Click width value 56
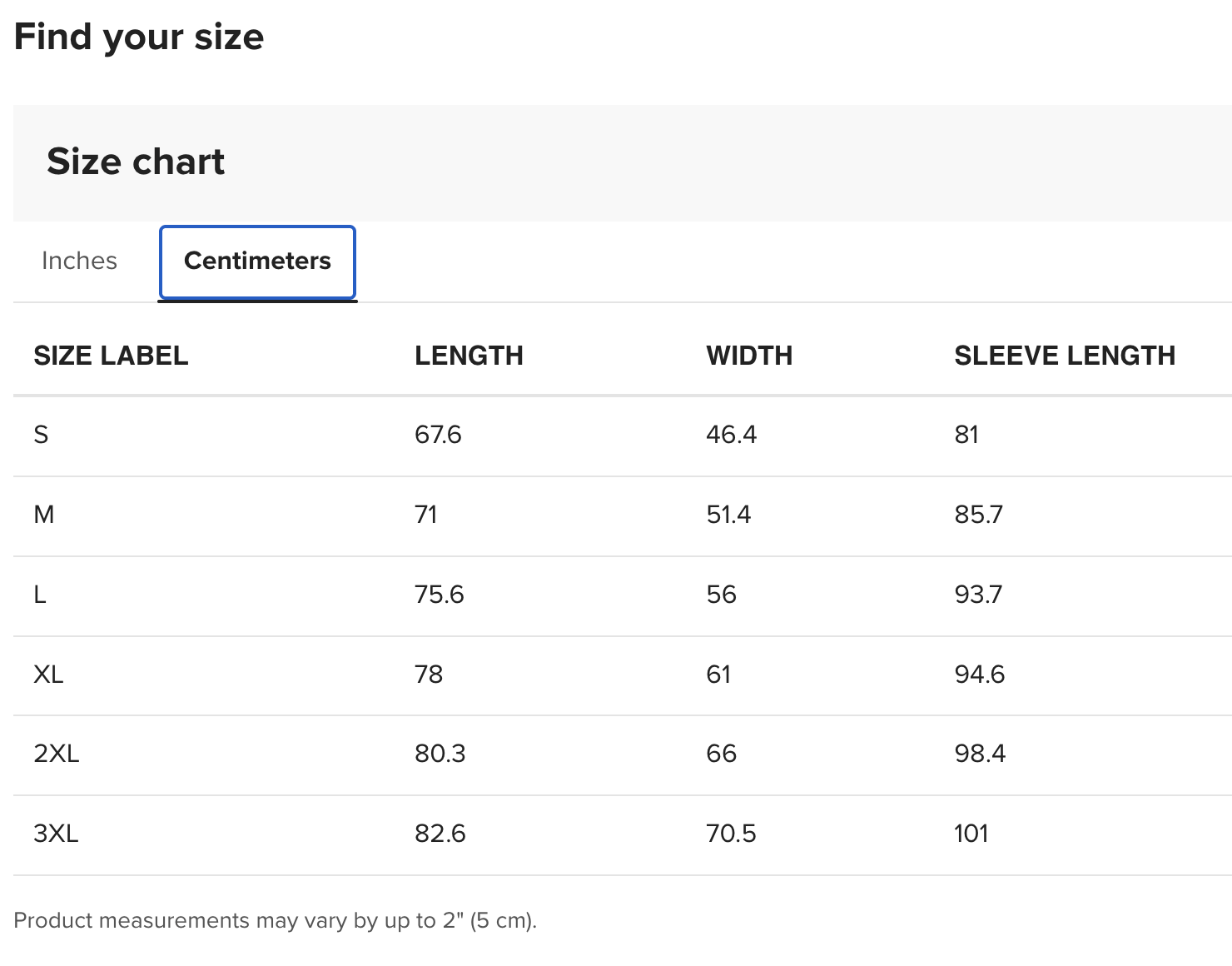Viewport: 1232px width, 966px height. tap(721, 595)
